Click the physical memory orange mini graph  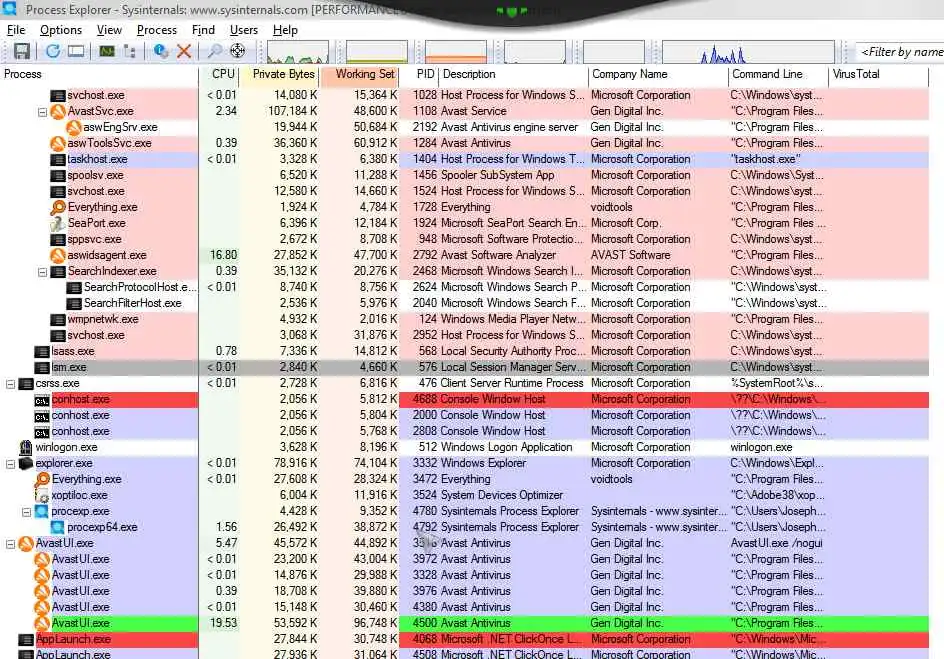pos(456,52)
